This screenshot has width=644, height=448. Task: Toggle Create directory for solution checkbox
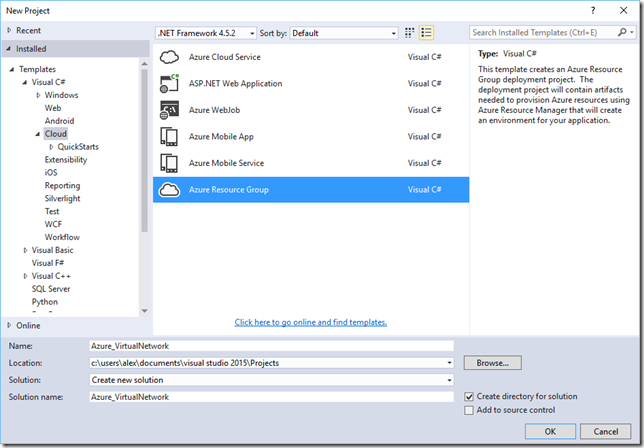(469, 397)
